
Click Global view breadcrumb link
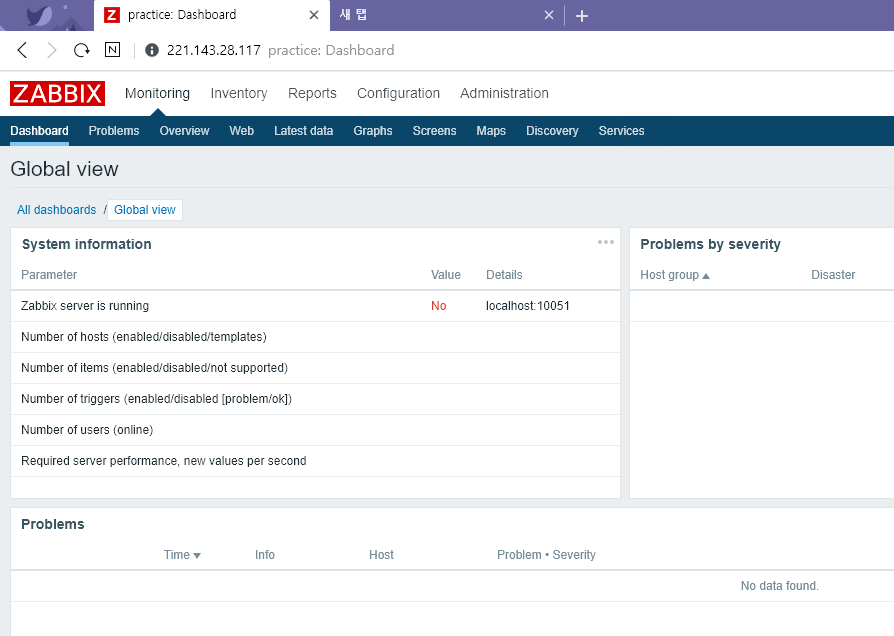(145, 210)
